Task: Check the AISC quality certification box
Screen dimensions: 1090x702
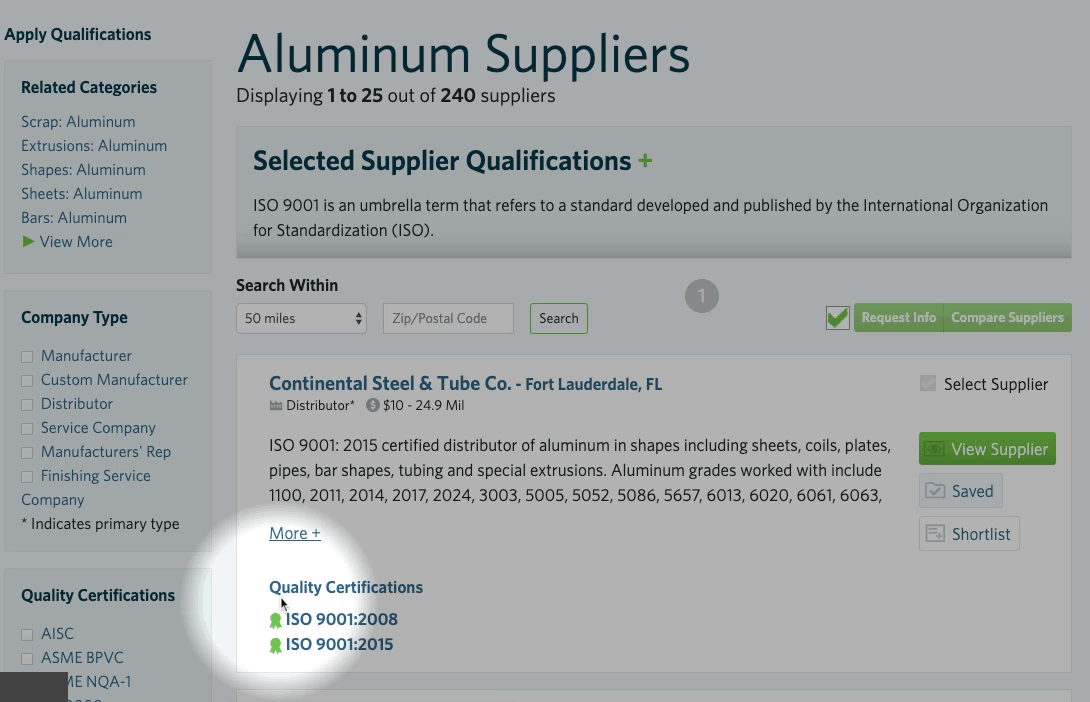Action: coord(27,635)
